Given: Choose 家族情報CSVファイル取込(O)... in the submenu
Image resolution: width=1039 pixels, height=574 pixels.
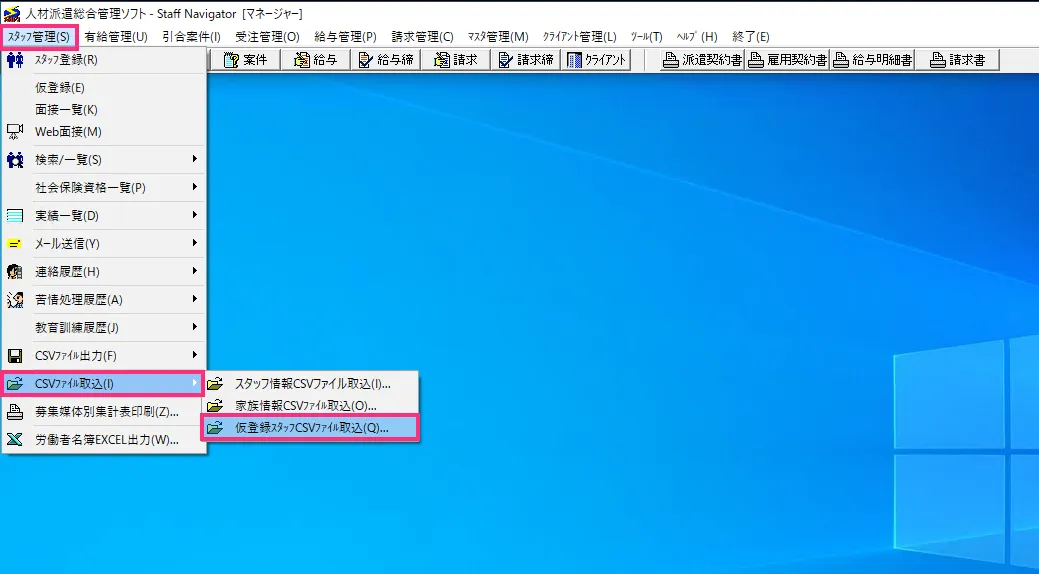Looking at the screenshot, I should pyautogui.click(x=309, y=406).
